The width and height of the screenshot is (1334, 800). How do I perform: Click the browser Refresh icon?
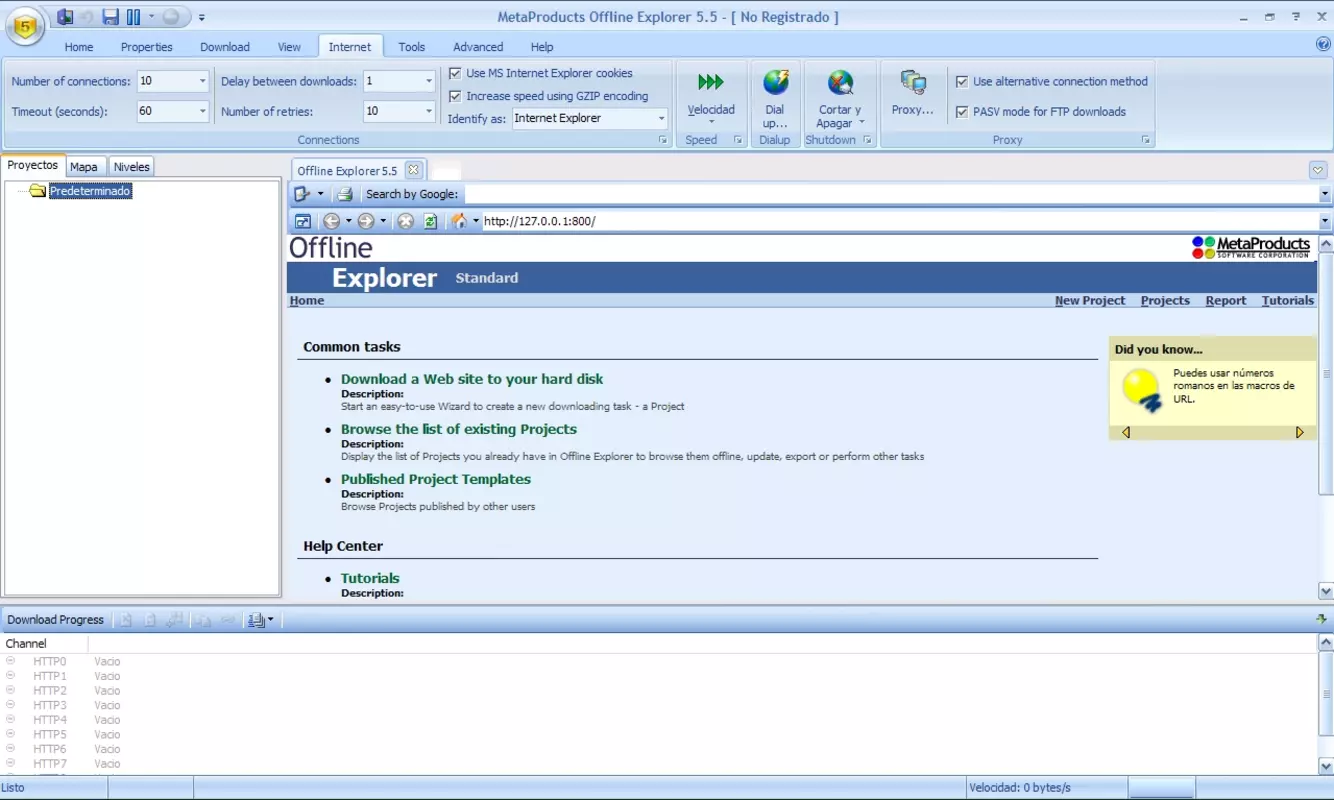pyautogui.click(x=430, y=221)
